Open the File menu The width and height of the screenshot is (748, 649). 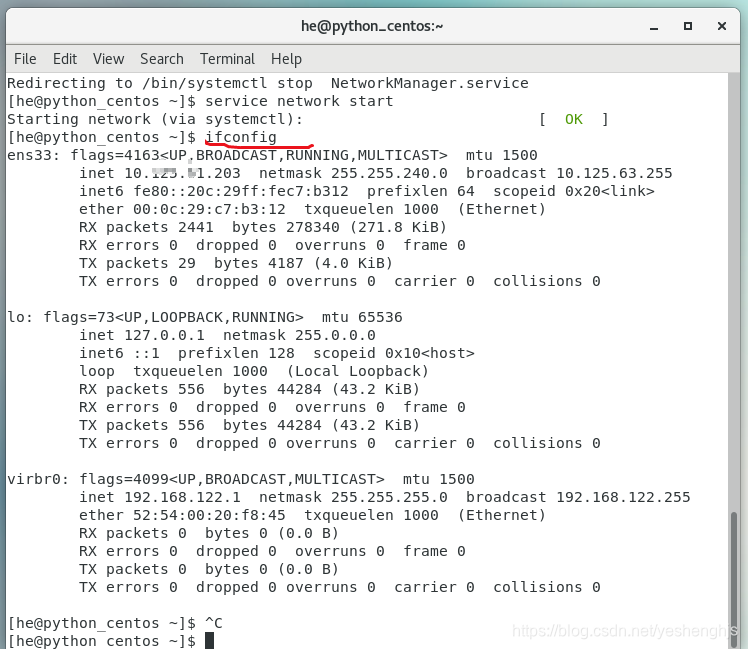click(x=25, y=59)
